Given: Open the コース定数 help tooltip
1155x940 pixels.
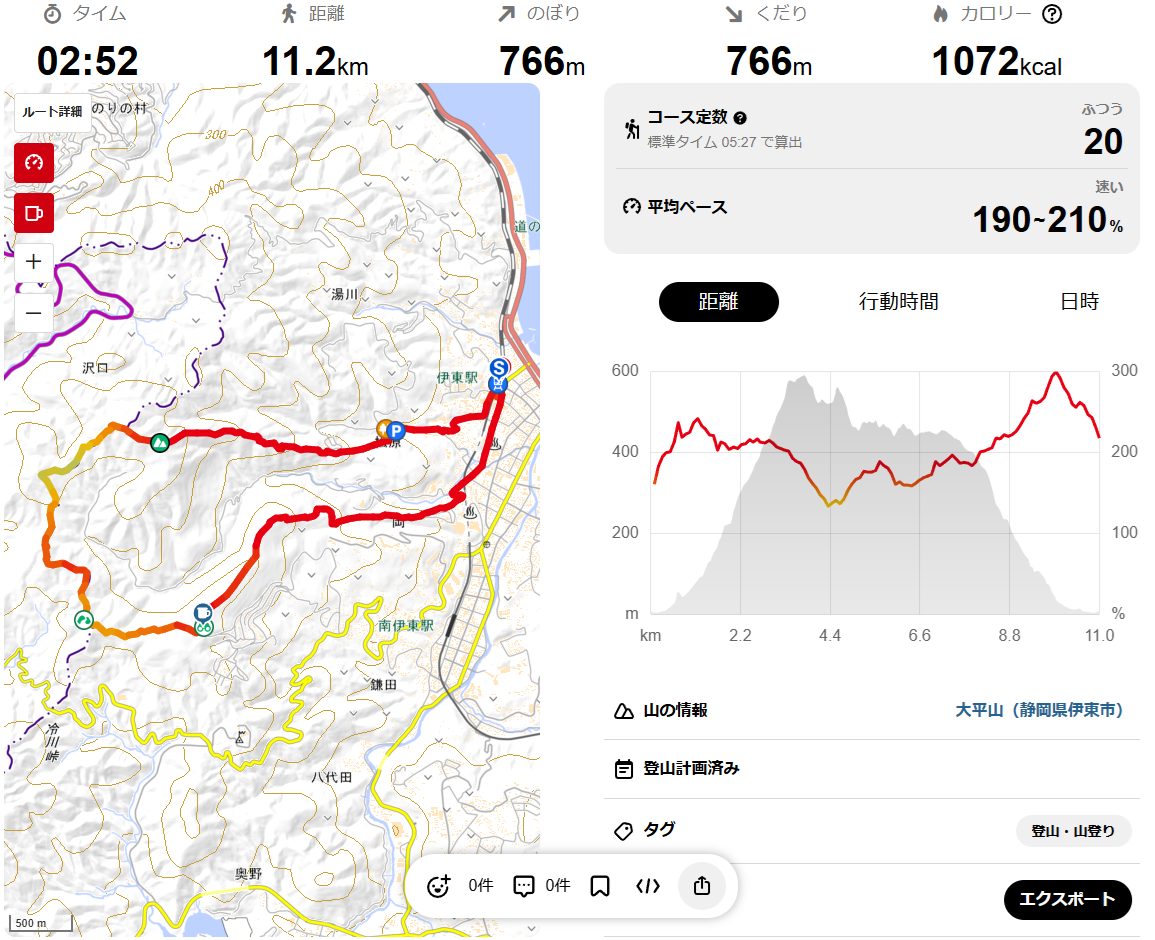Looking at the screenshot, I should [740, 118].
